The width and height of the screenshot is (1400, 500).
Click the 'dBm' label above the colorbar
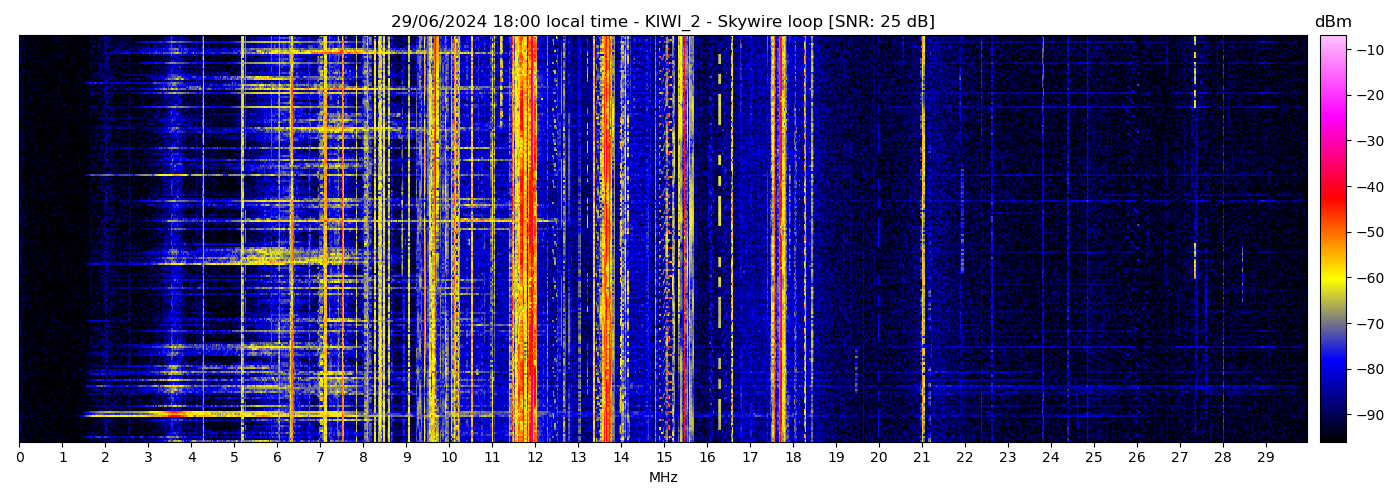[1332, 22]
